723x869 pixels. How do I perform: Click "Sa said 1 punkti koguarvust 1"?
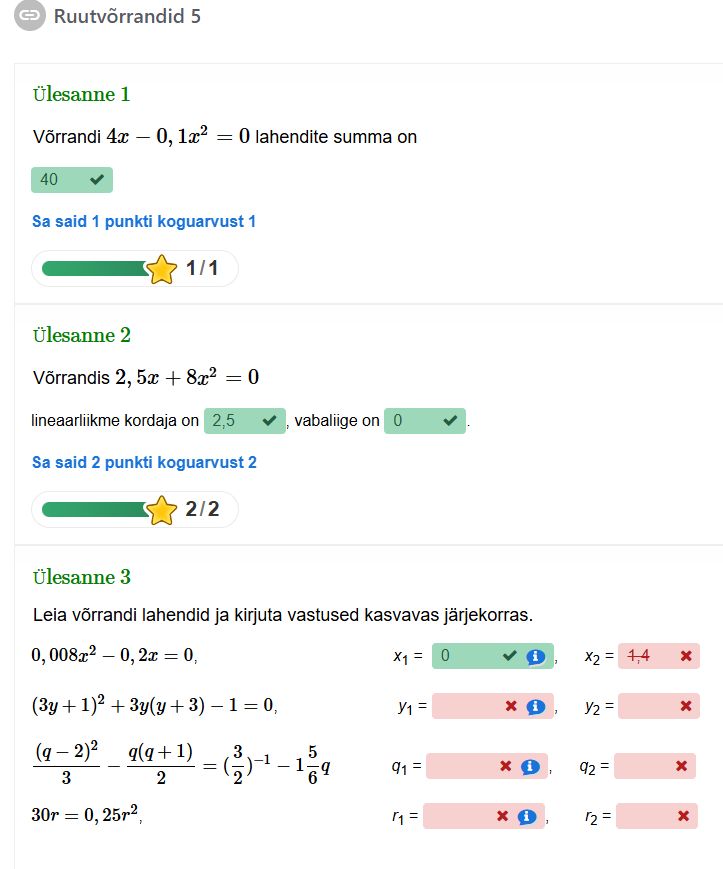(144, 221)
